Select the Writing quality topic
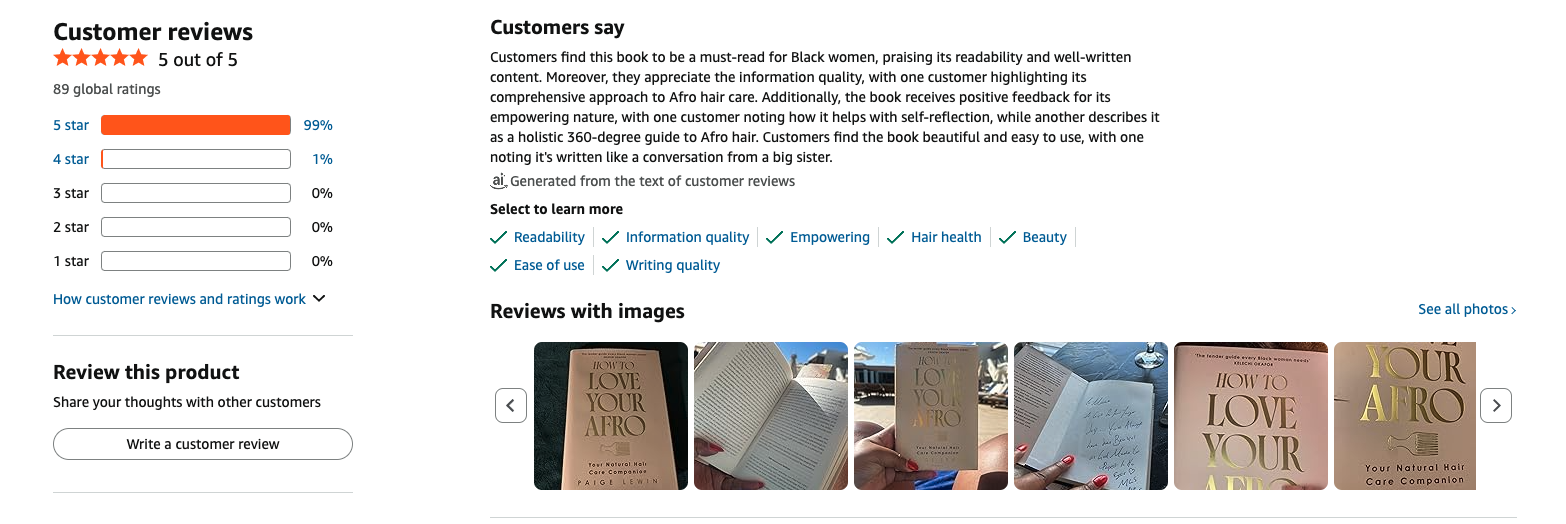Viewport: 1566px width, 524px height. (672, 265)
